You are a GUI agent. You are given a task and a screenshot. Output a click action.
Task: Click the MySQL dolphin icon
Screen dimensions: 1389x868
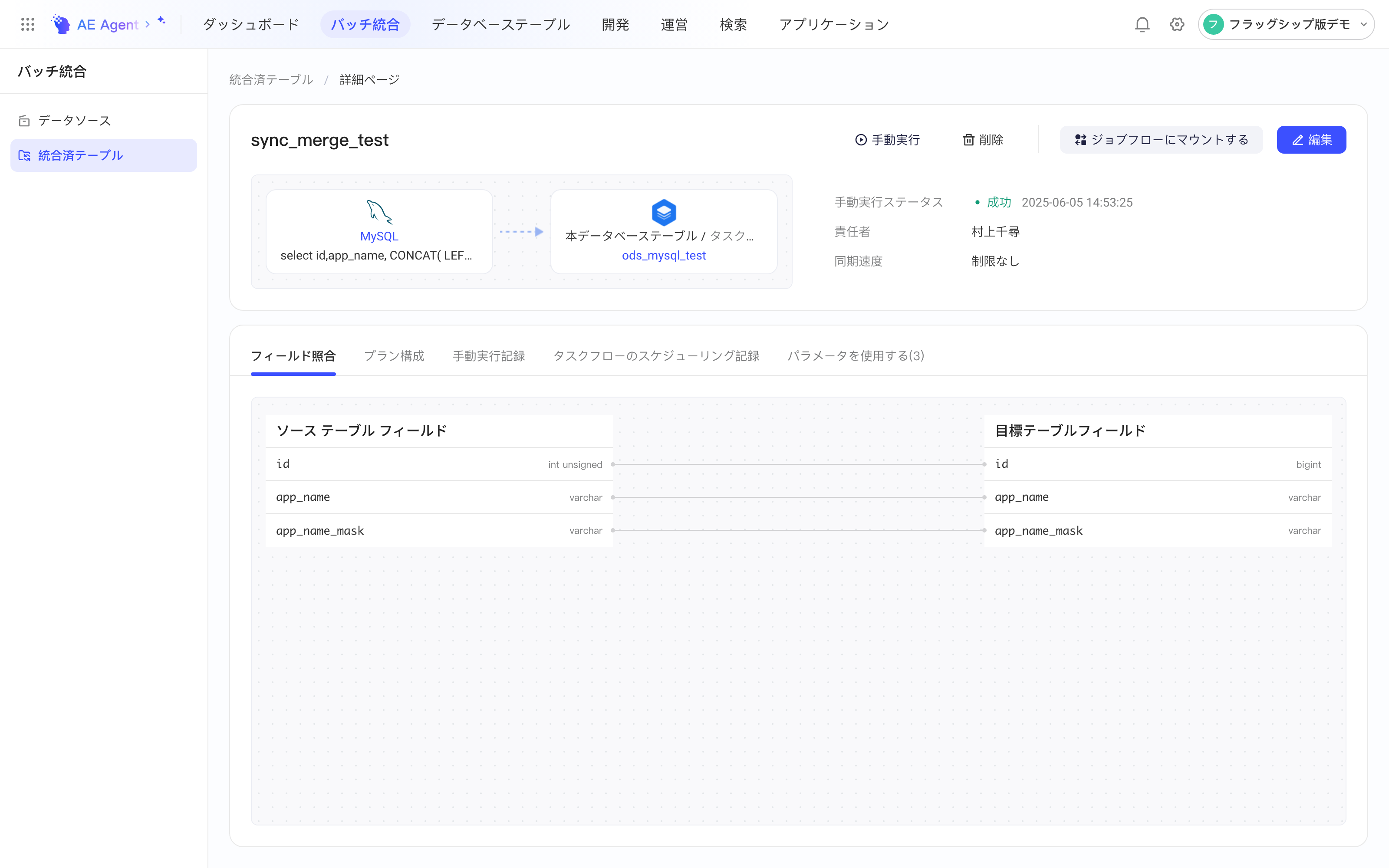379,212
